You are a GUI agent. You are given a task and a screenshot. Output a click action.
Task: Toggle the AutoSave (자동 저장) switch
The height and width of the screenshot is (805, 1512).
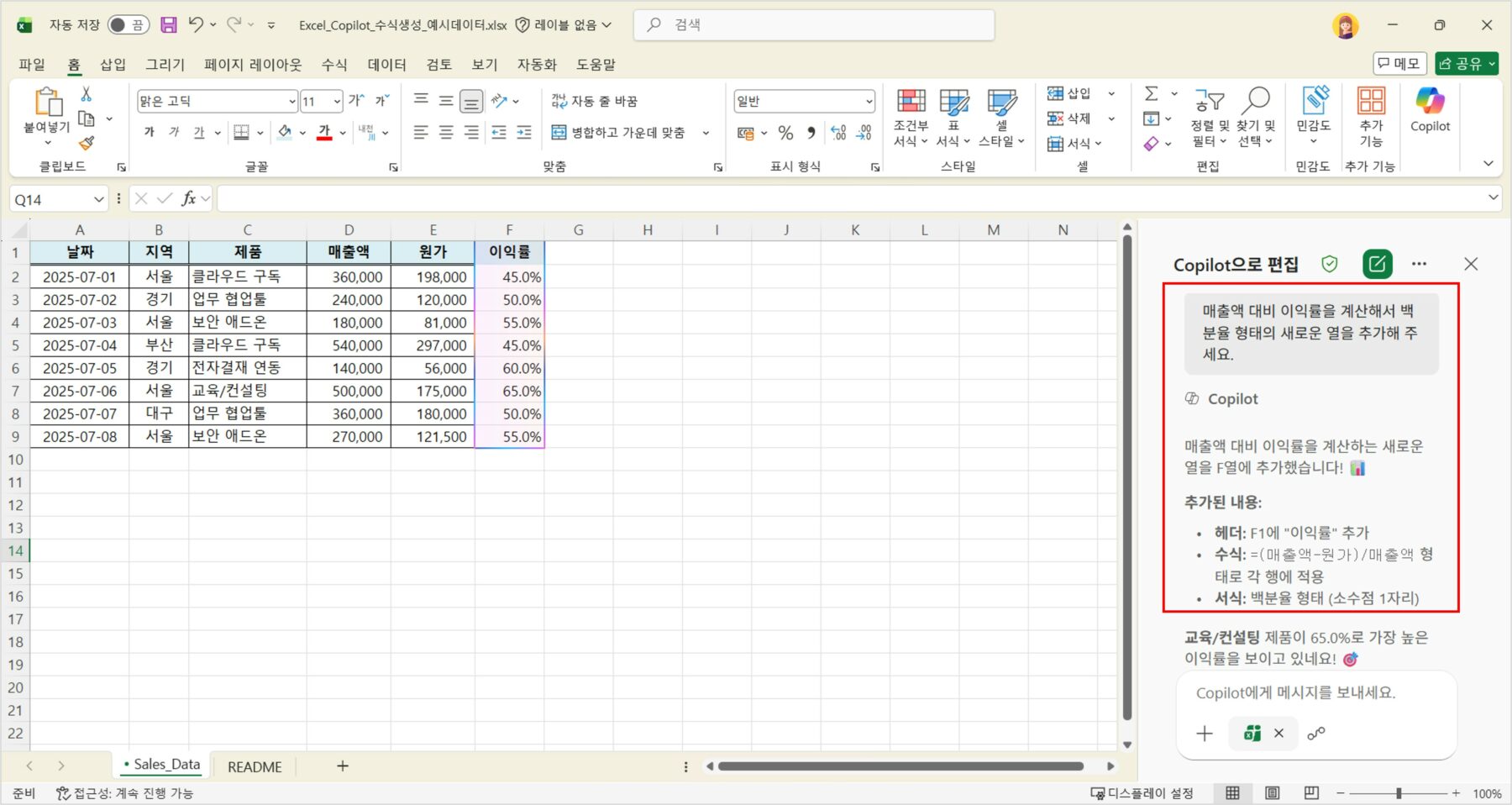point(129,25)
